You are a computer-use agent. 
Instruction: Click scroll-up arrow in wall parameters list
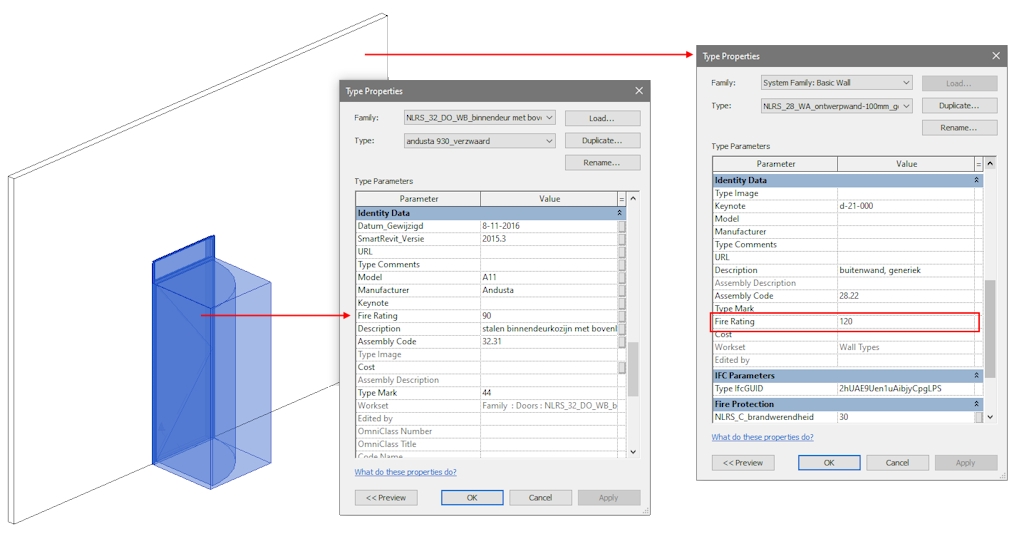[x=990, y=164]
